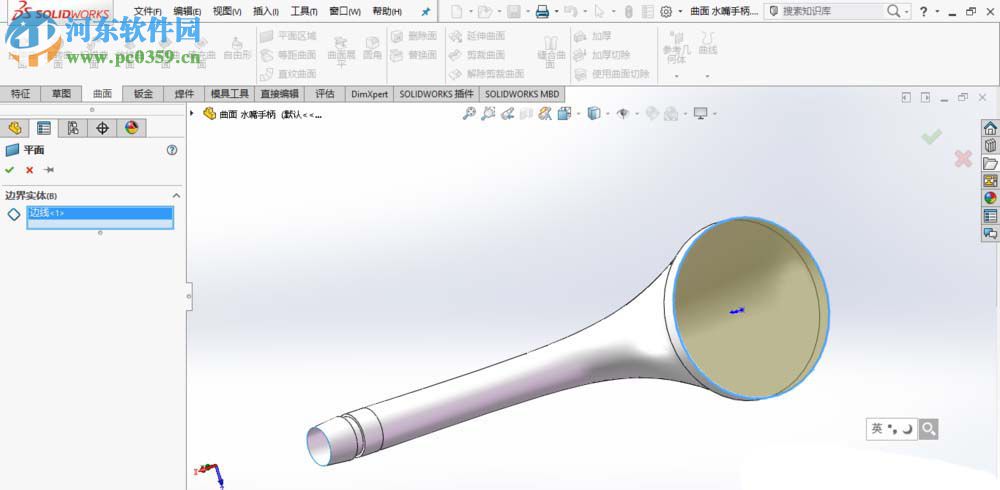The image size is (1000, 490).
Task: Open Hide/Show Items eye icon
Action: [623, 114]
